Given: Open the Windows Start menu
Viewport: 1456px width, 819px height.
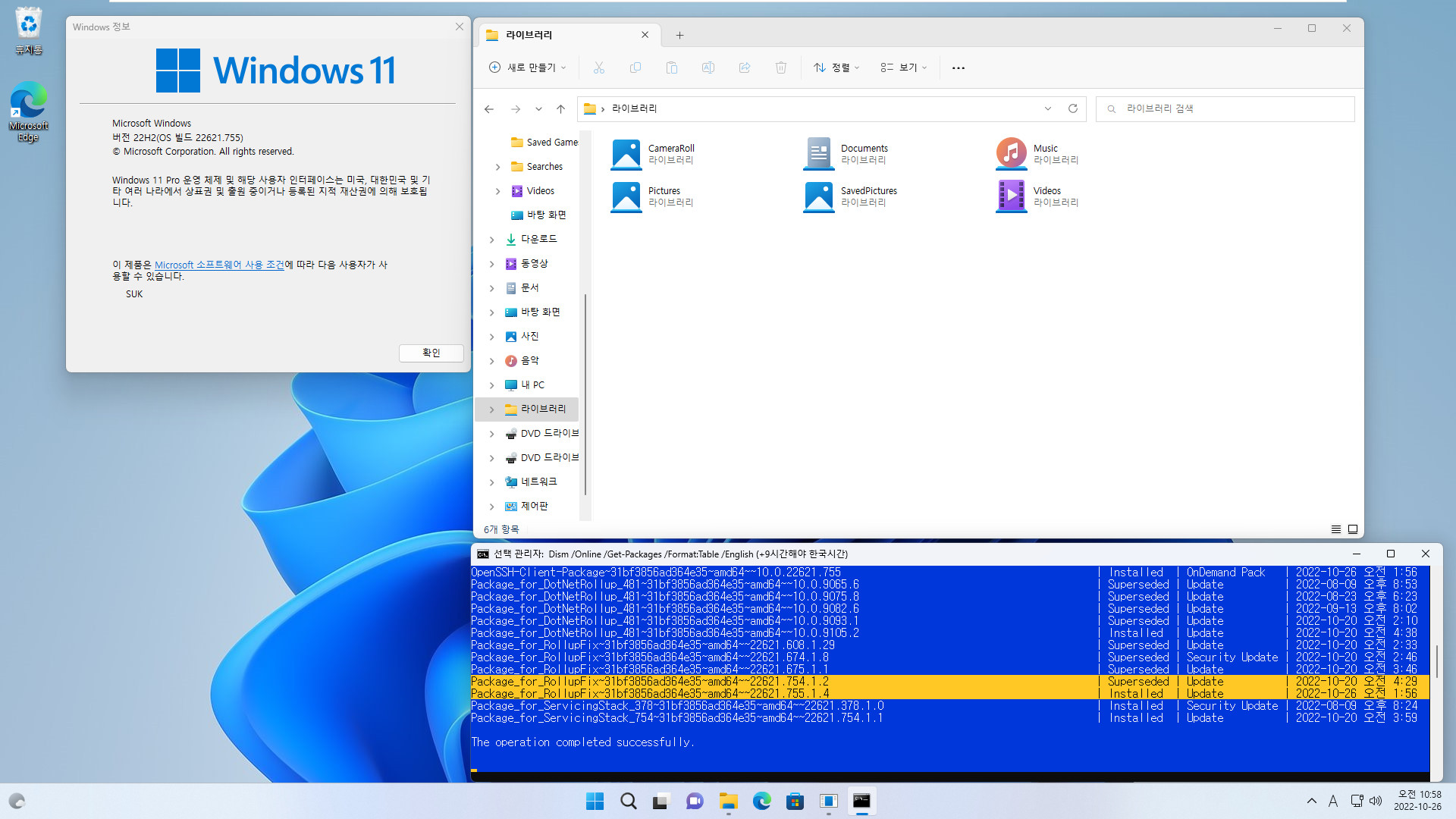Looking at the screenshot, I should click(x=595, y=801).
